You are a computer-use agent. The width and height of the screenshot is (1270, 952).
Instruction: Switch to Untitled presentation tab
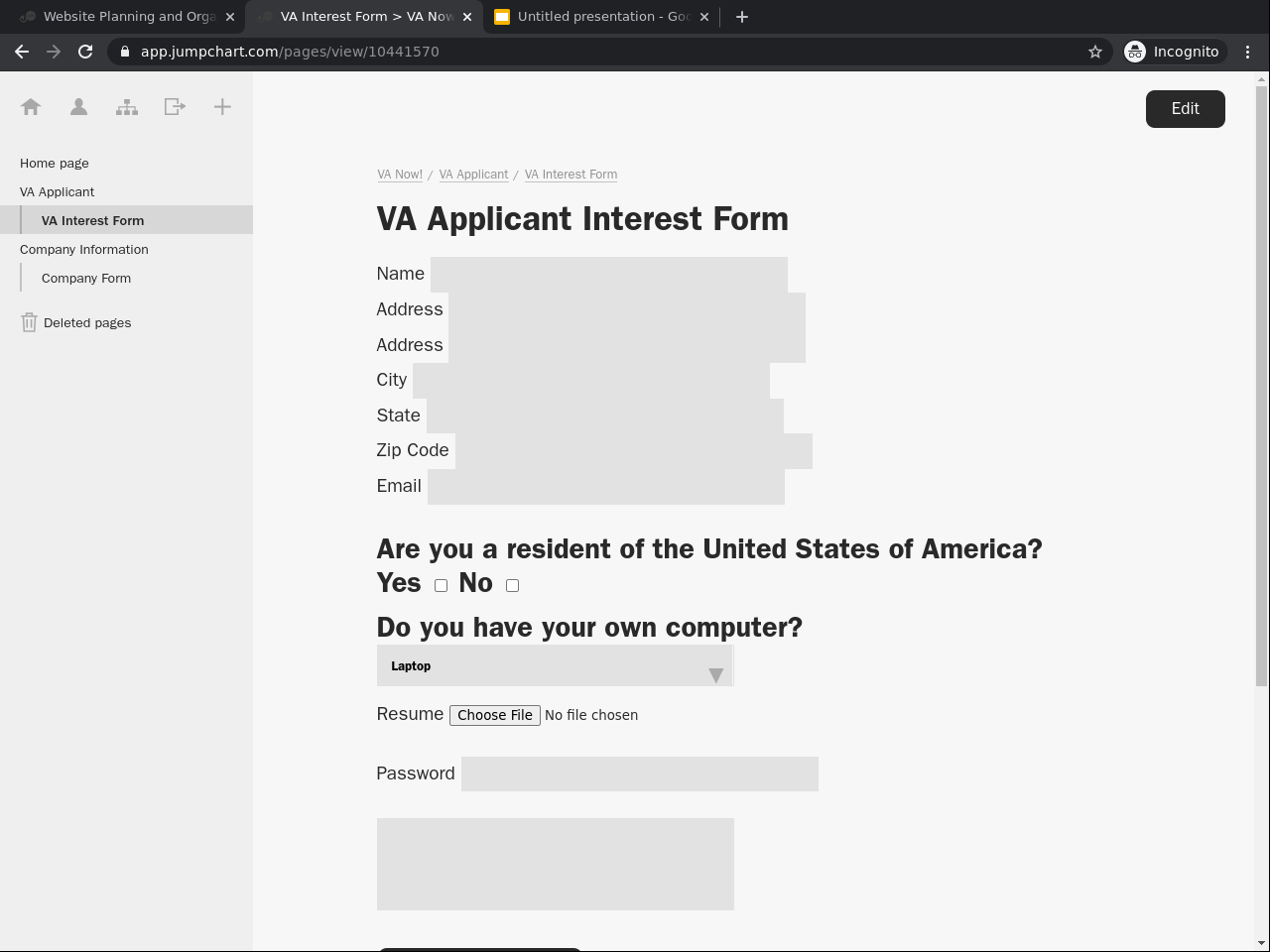[602, 17]
